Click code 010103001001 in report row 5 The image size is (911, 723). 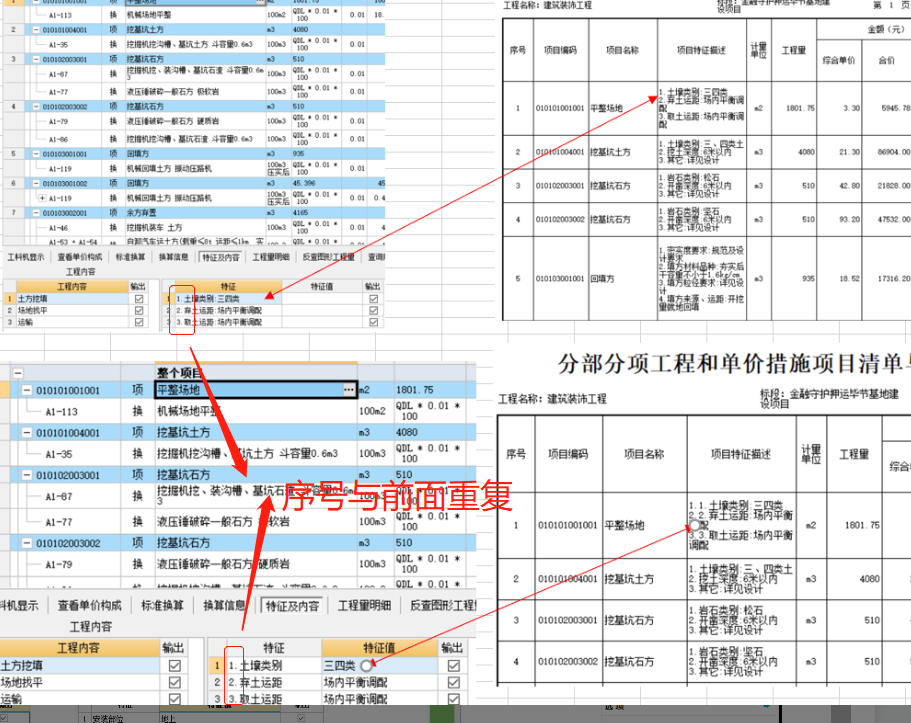click(560, 279)
